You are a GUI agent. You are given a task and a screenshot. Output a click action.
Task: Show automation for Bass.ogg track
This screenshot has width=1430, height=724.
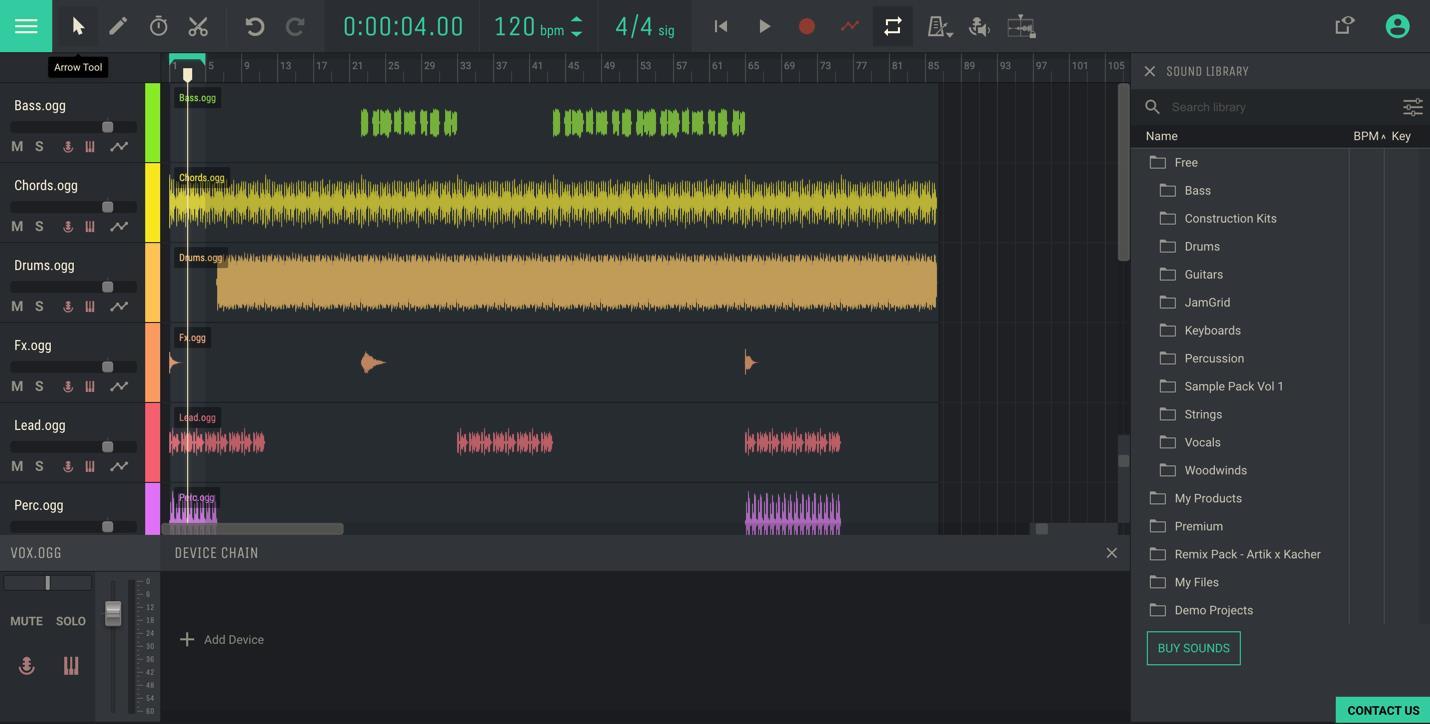(119, 146)
